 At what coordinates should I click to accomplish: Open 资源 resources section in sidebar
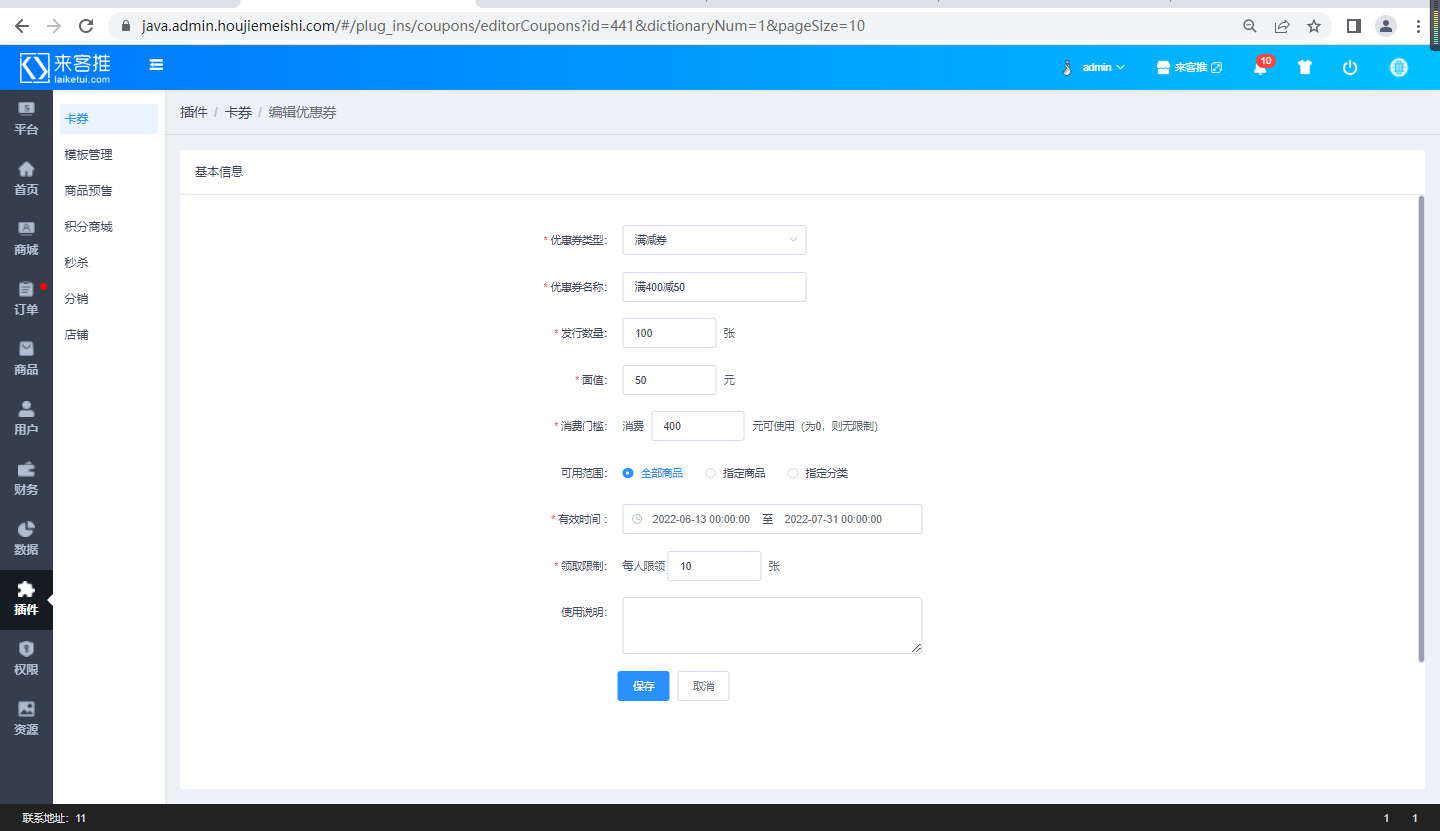coord(26,719)
